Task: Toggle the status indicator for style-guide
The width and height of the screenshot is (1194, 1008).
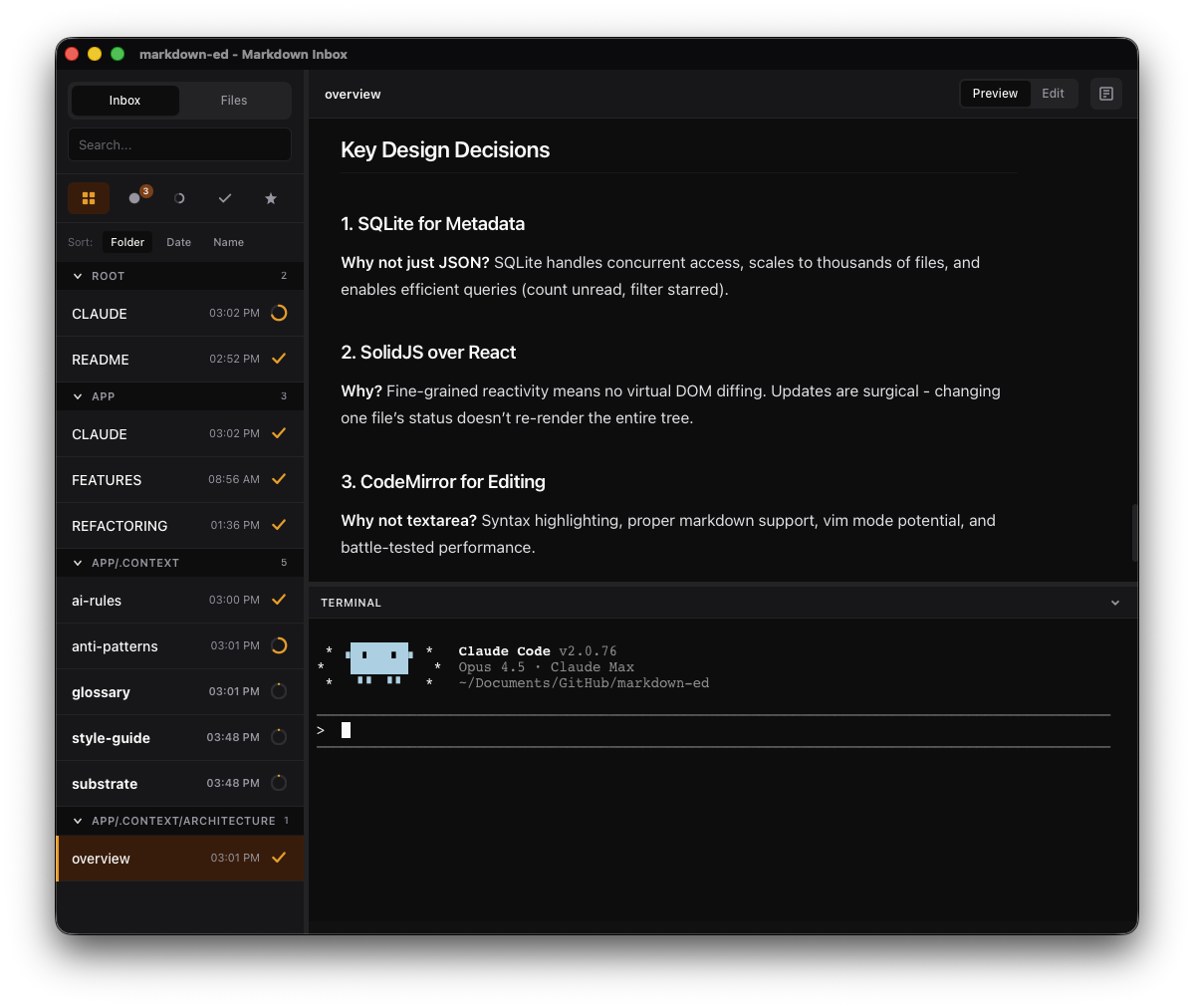Action: 278,737
